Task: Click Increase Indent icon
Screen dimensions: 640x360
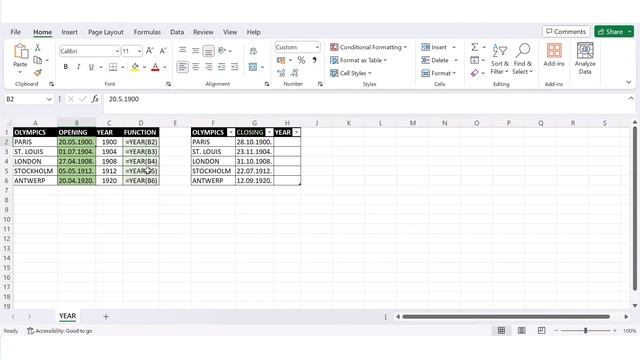Action: (x=235, y=67)
